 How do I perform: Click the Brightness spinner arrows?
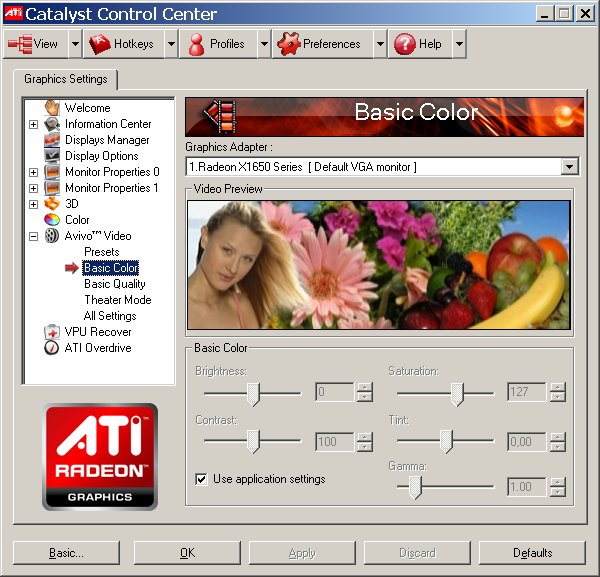365,392
